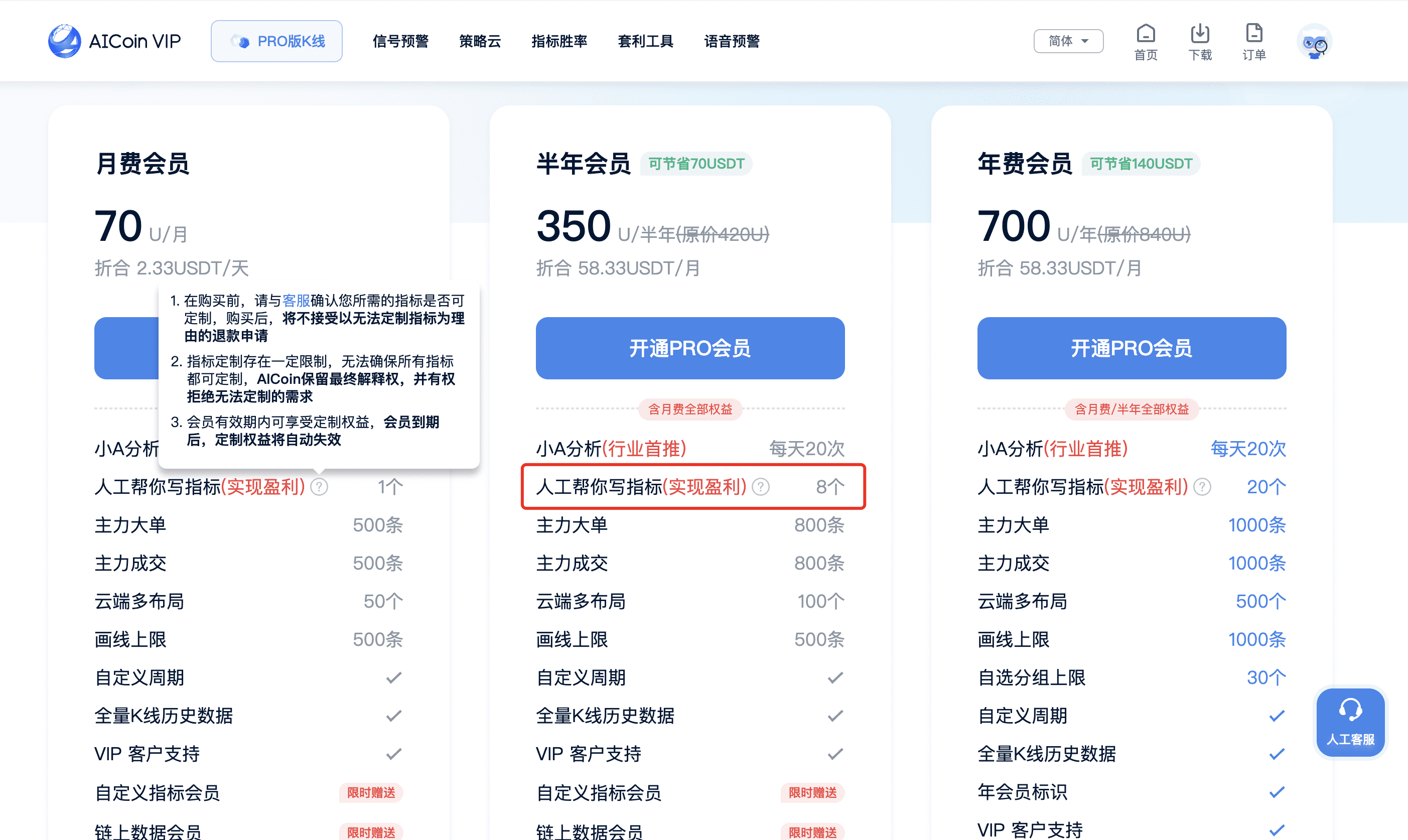Click 限时赠送 tag for 自定义指标会员 in 半年会员
Screen dimensions: 1408x840
coord(813,792)
